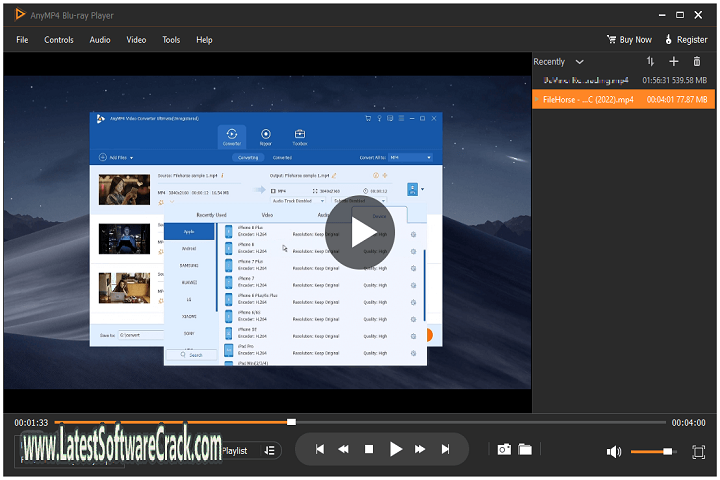Take a snapshot with camera icon
The width and height of the screenshot is (720, 480).
[504, 450]
